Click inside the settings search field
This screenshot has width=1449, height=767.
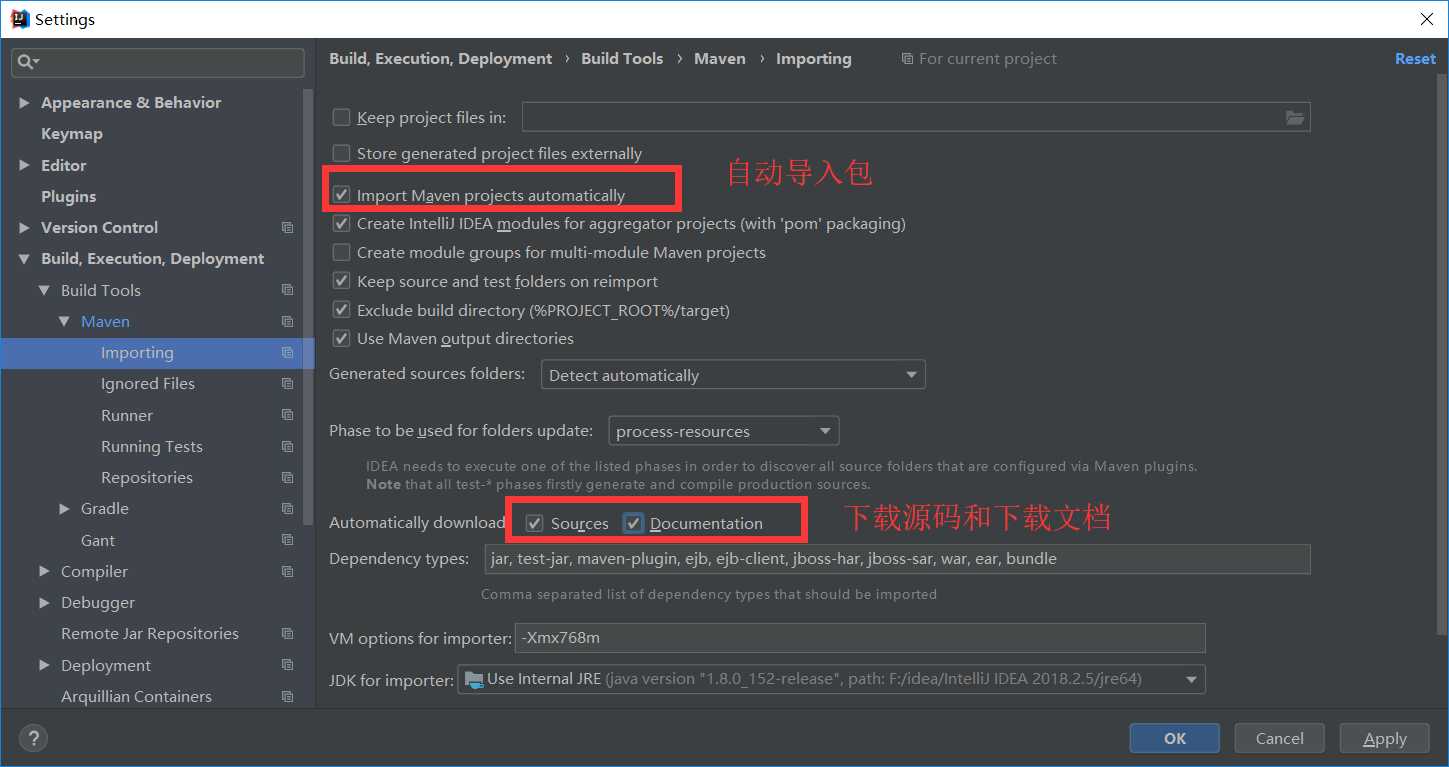pos(158,62)
